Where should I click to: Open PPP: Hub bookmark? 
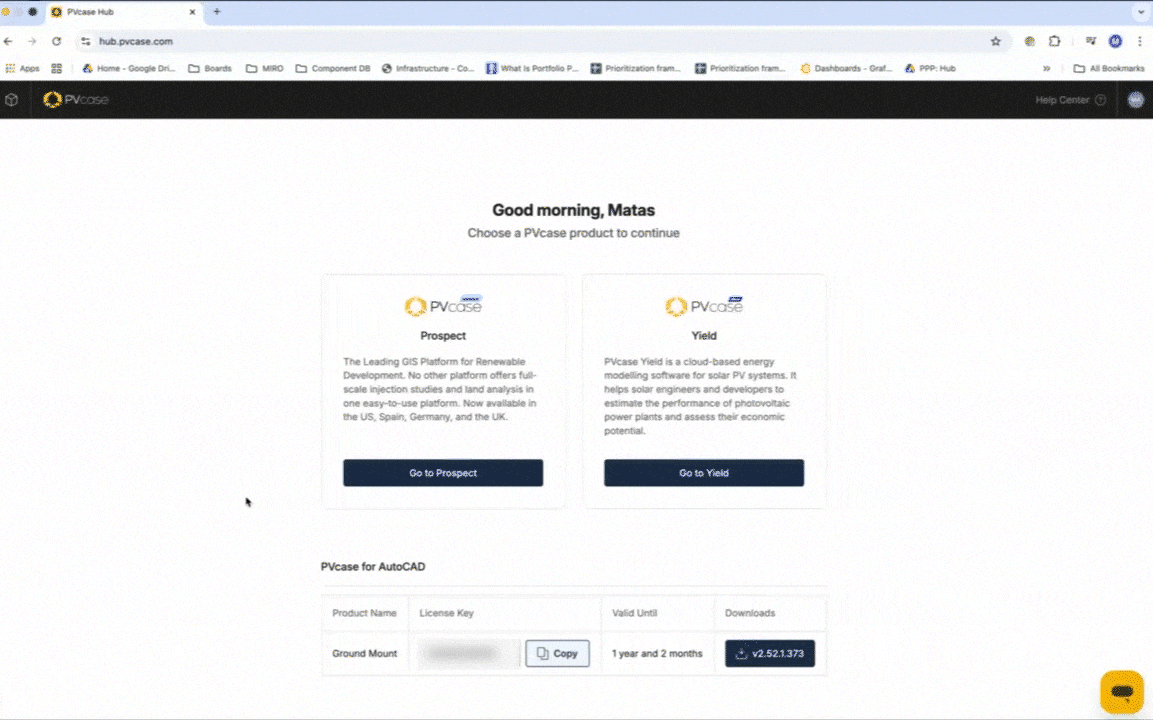(930, 68)
